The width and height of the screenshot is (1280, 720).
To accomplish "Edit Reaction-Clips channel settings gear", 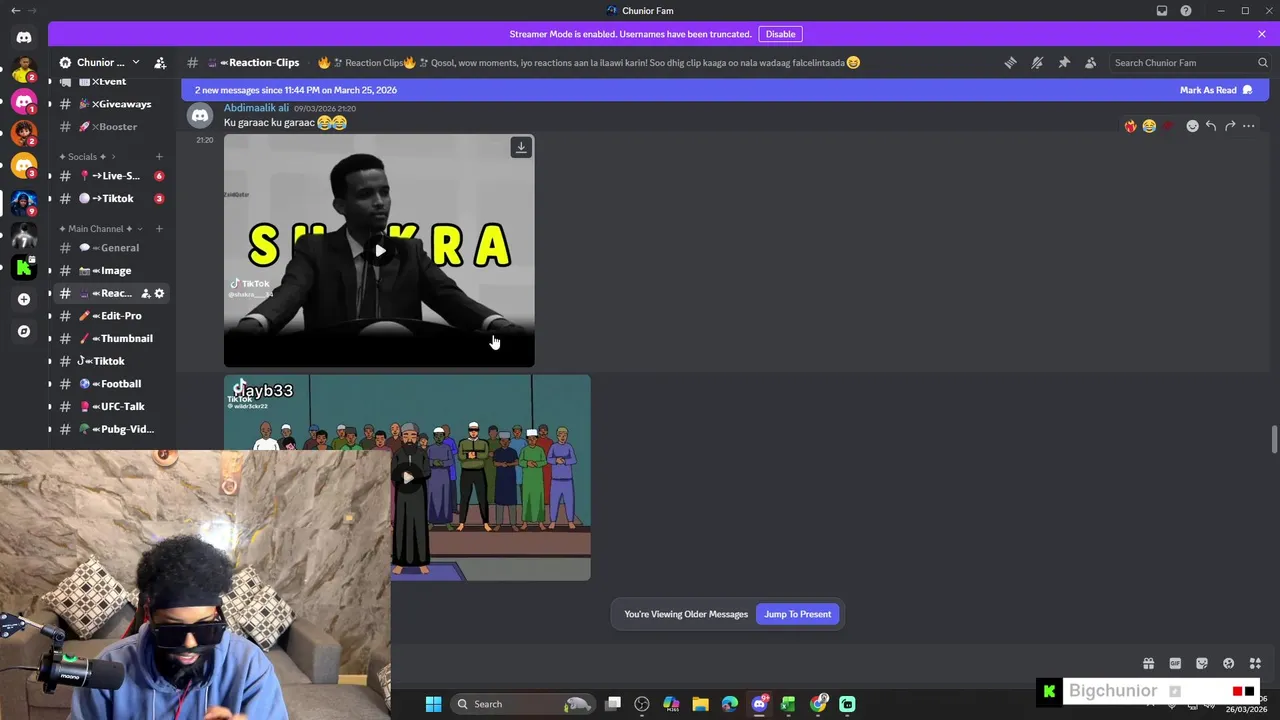I will point(159,293).
